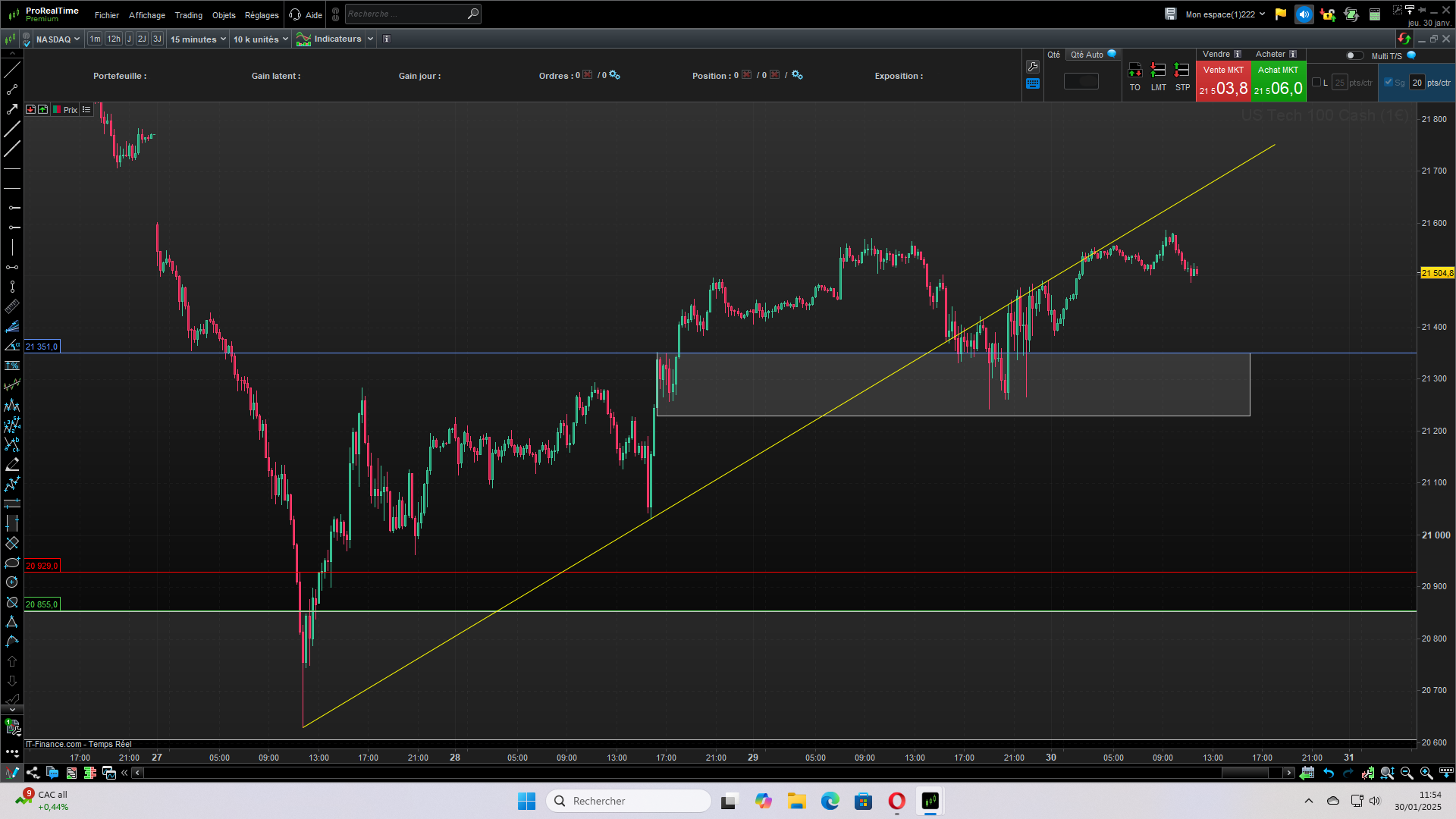Viewport: 1456px width, 819px height.
Task: Click the Achat MKT buy button
Action: coord(1279,81)
